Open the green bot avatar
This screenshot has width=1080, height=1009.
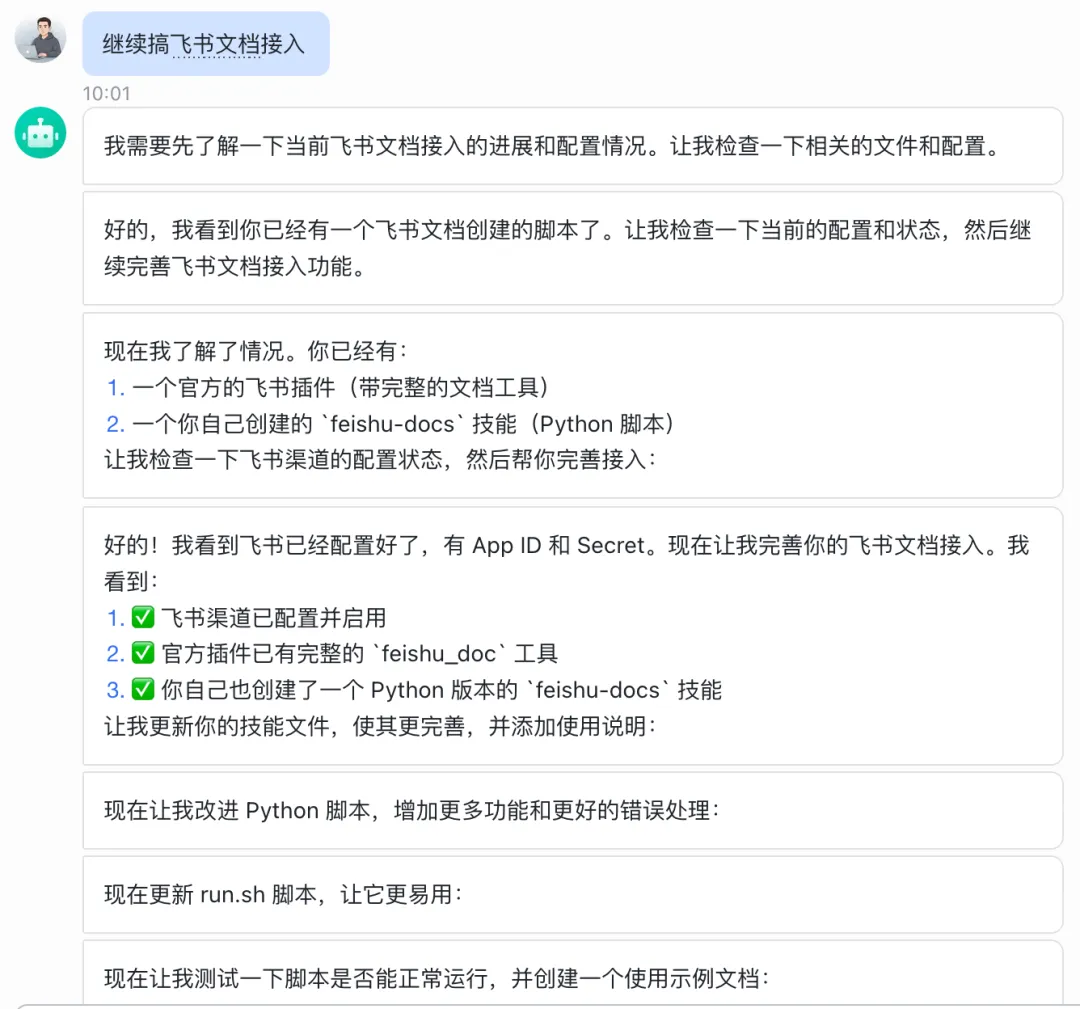coord(41,132)
